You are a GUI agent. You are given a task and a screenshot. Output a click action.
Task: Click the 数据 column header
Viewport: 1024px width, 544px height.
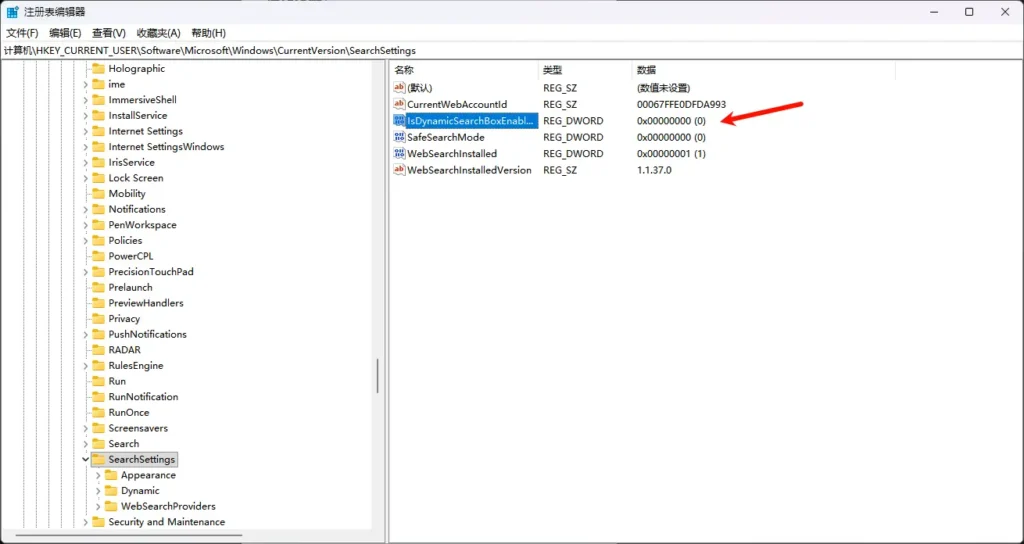point(646,70)
